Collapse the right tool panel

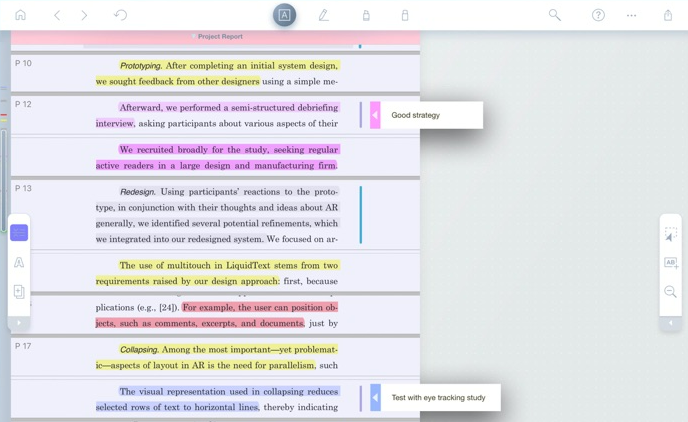point(670,323)
